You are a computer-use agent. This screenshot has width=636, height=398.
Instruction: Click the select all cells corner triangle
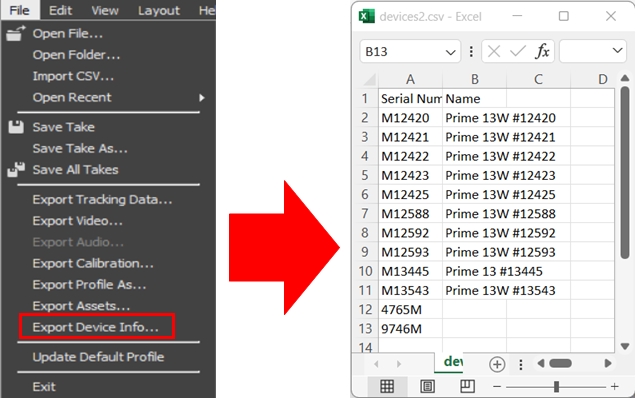370,79
